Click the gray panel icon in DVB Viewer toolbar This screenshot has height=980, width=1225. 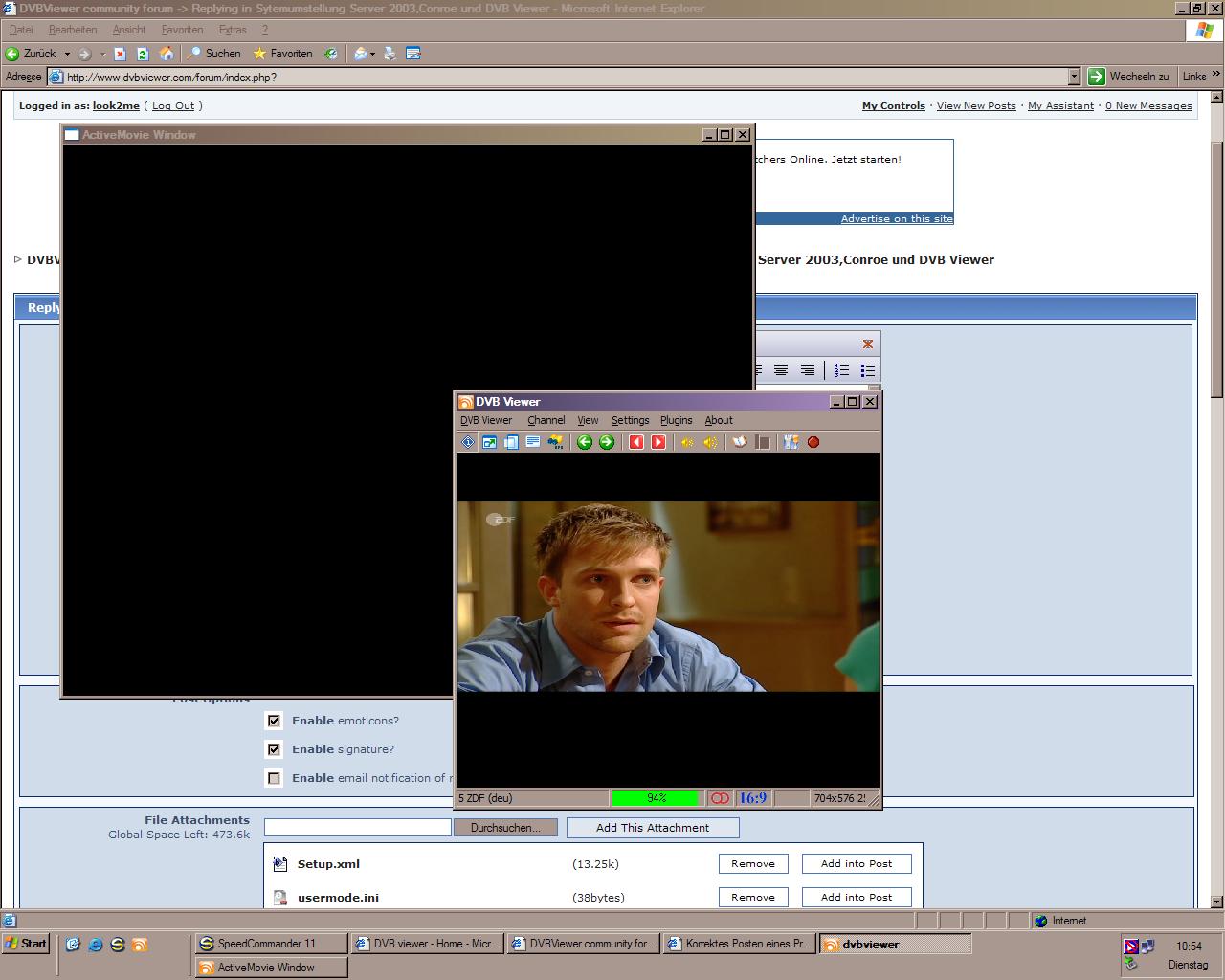[x=763, y=442]
